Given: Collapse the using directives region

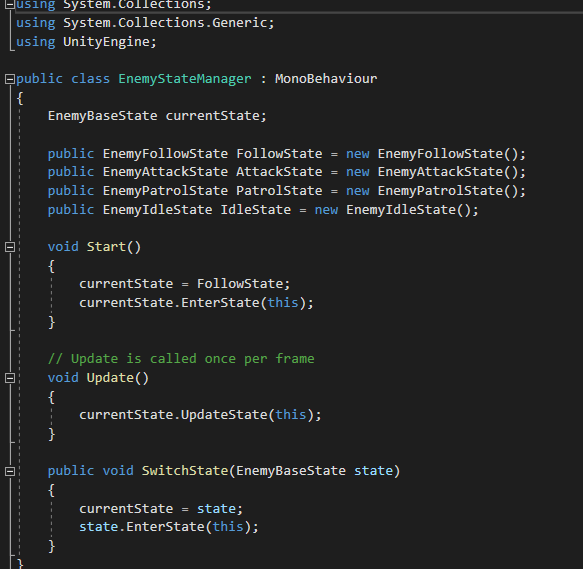Looking at the screenshot, I should (x=10, y=4).
